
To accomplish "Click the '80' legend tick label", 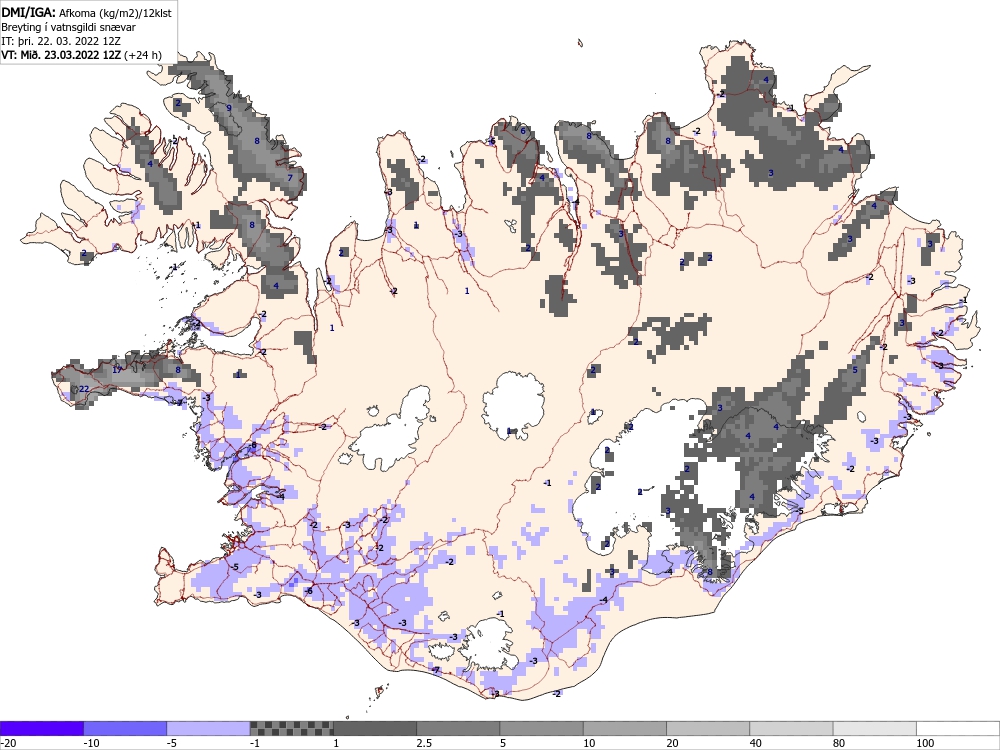I will (x=840, y=743).
